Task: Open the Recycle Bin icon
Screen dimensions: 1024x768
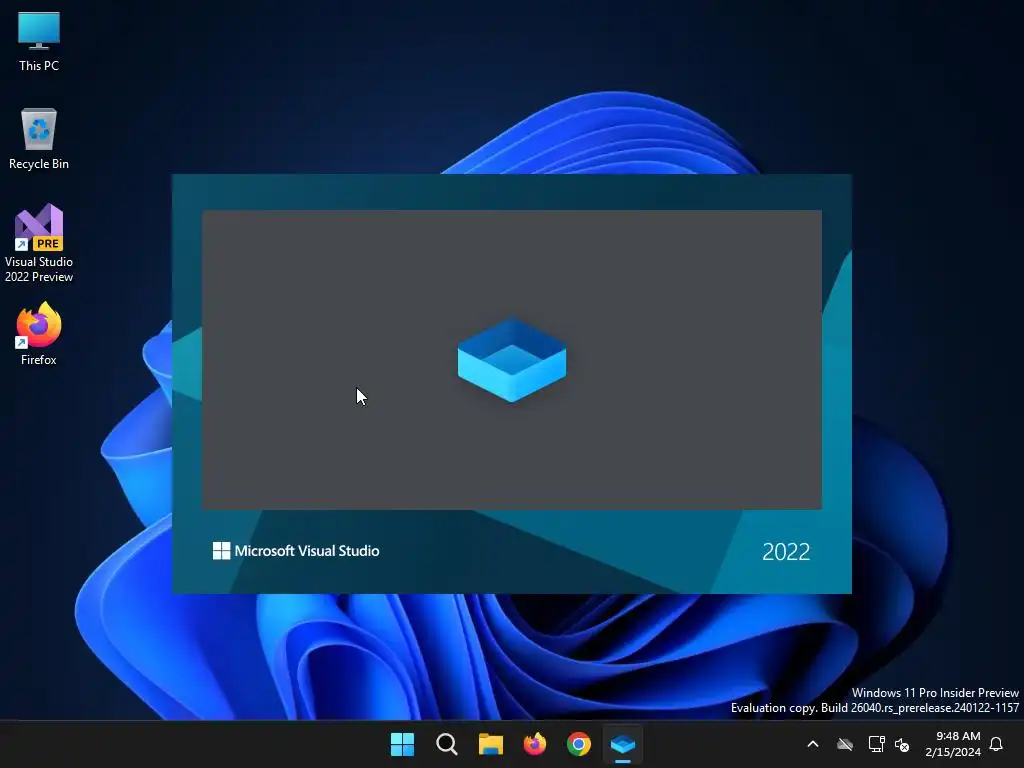Action: 39,138
